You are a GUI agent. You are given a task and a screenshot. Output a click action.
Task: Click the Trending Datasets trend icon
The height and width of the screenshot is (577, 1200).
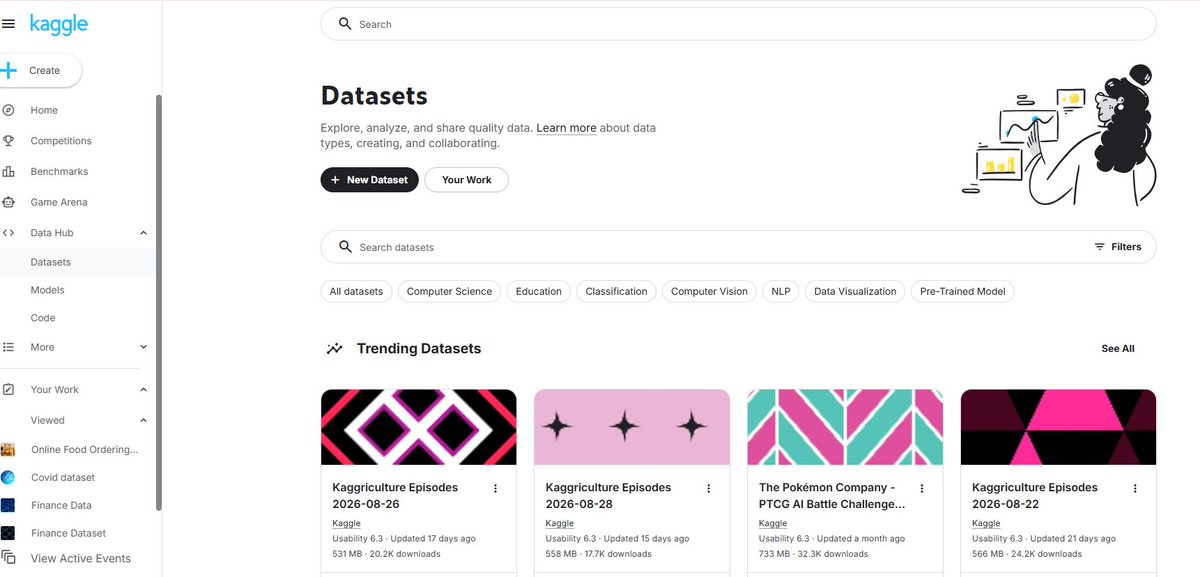[335, 349]
